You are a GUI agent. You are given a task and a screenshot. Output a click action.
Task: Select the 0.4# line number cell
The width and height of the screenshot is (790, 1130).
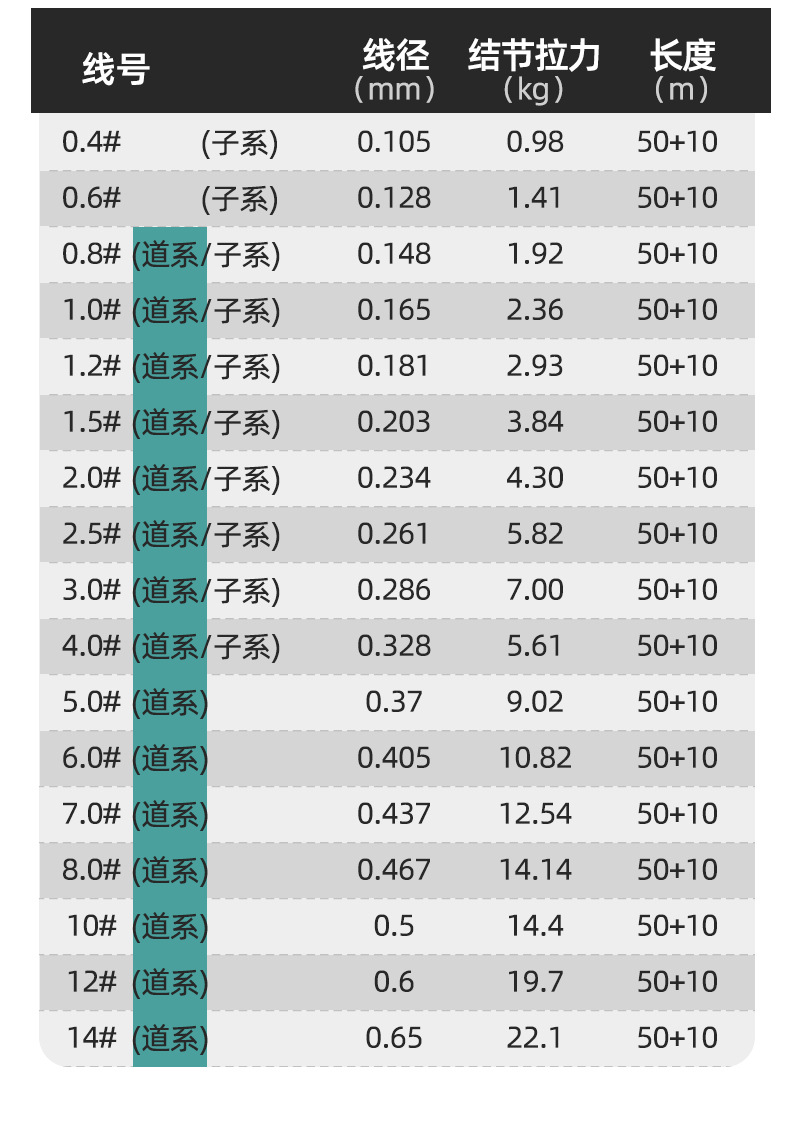[x=91, y=142]
